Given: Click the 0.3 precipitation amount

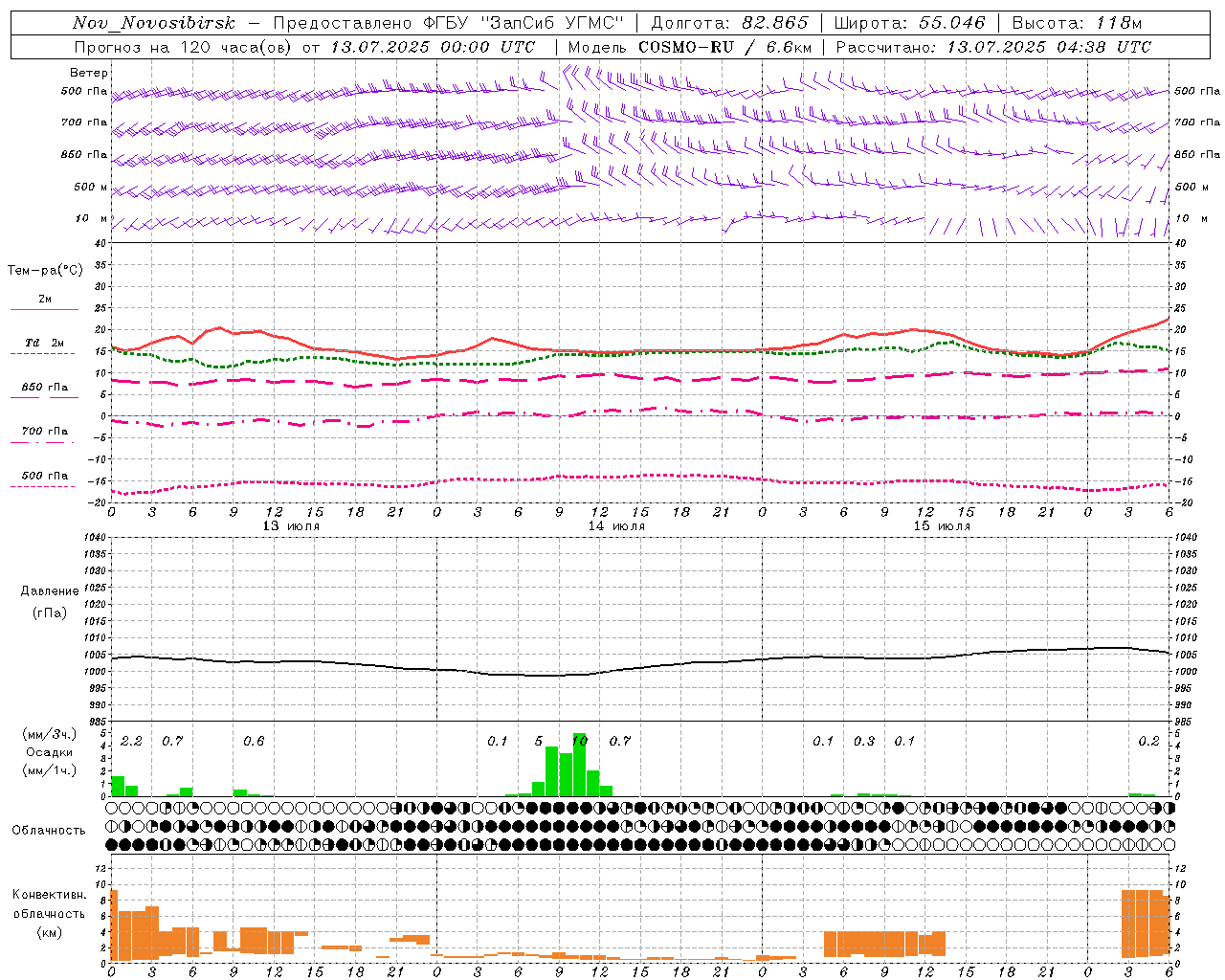Looking at the screenshot, I should click(x=864, y=741).
